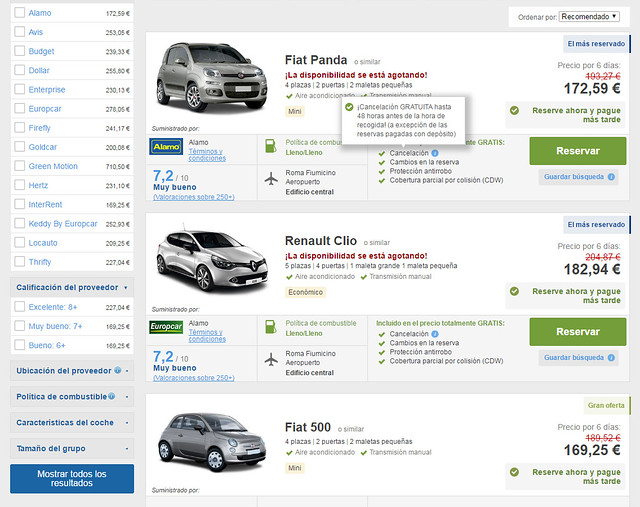Tick Keddy By Europcar checkbox
The height and width of the screenshot is (507, 640).
tap(20, 224)
